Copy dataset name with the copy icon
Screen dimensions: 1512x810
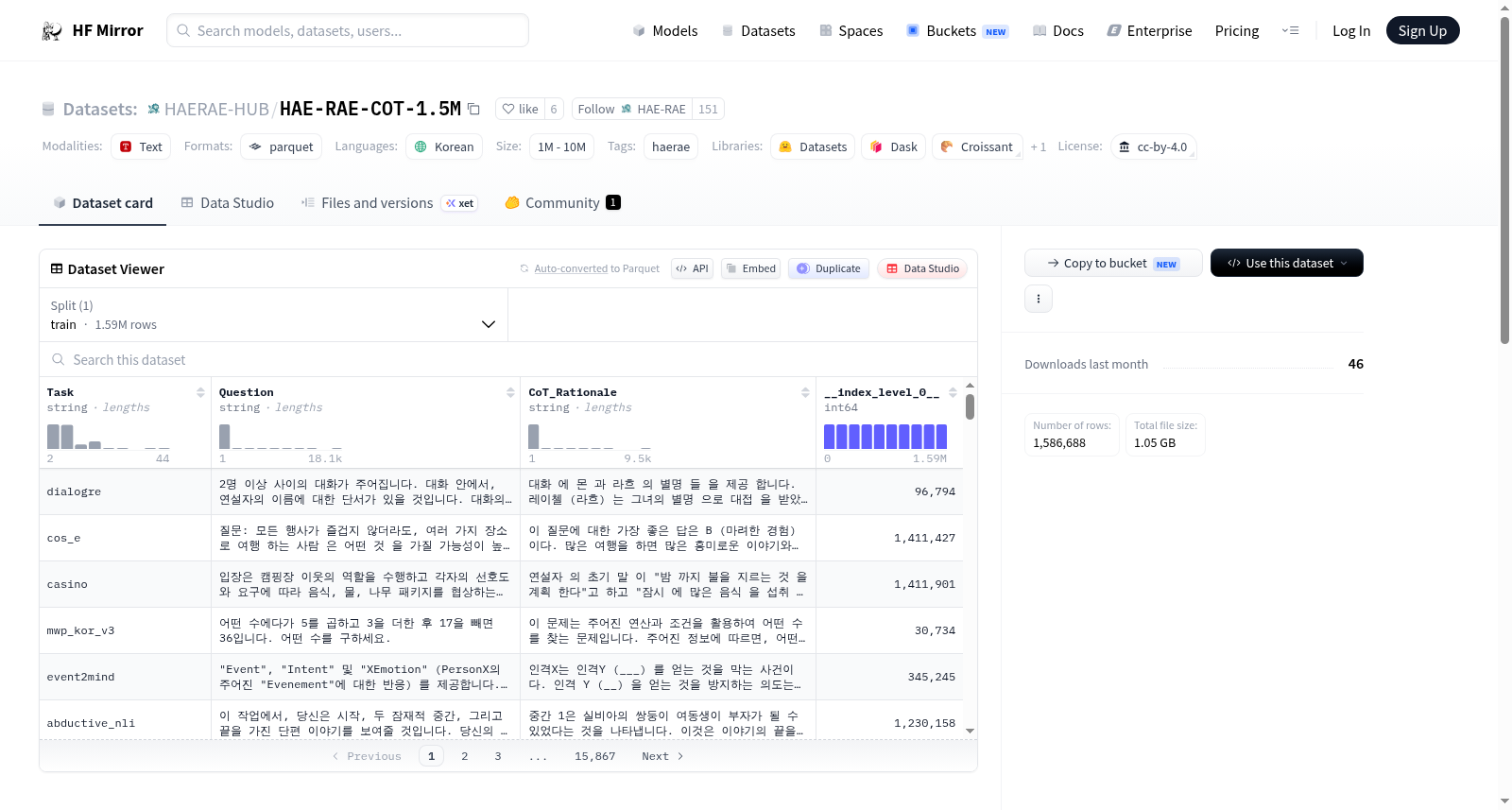(474, 109)
